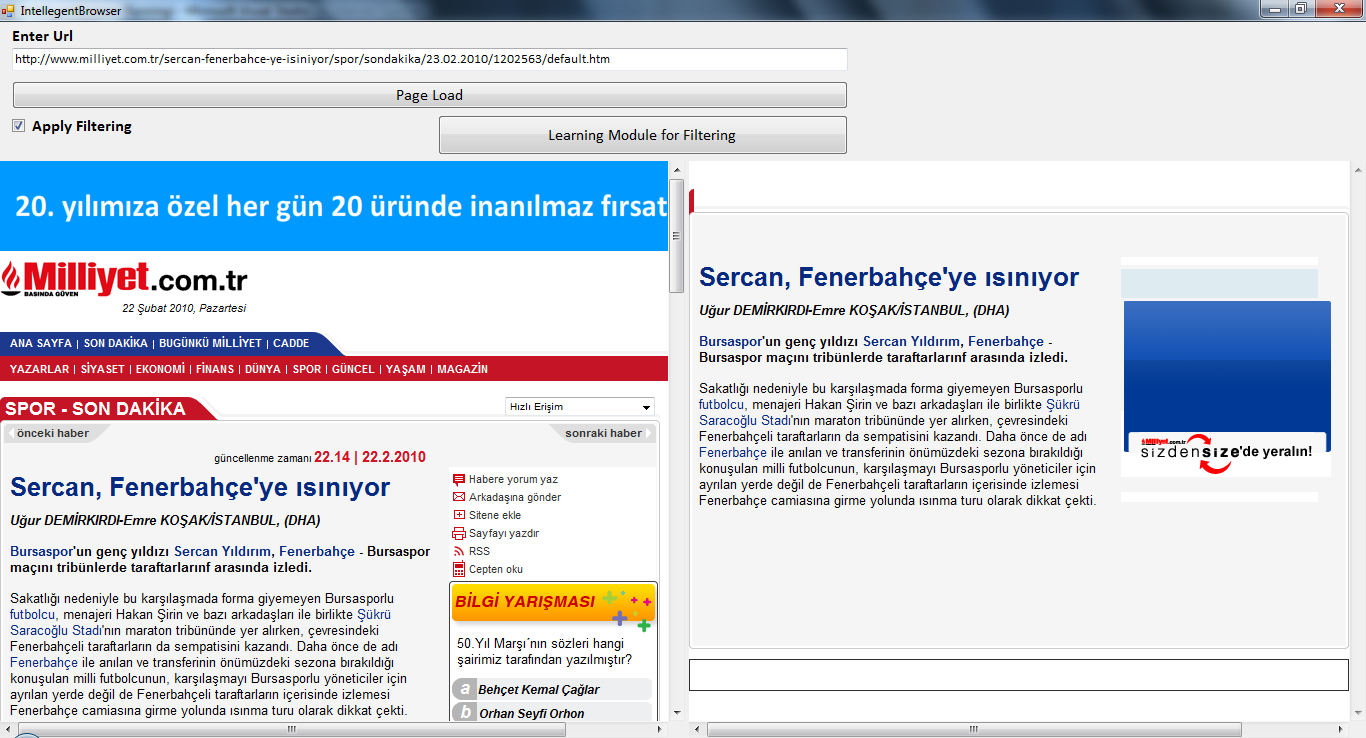This screenshot has height=738, width=1366.
Task: Select GÜNCEL in red navigation bar
Action: (x=353, y=369)
